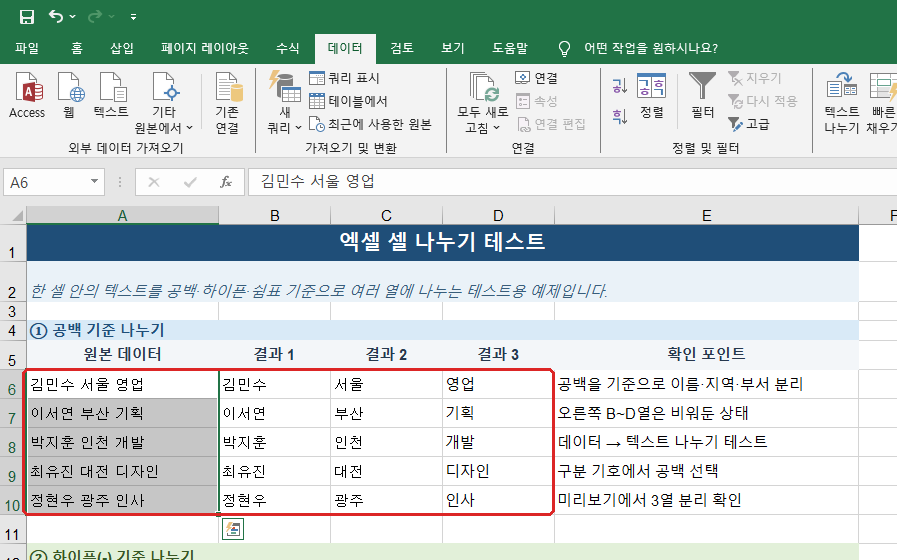Click the sort descending icon

click(620, 116)
